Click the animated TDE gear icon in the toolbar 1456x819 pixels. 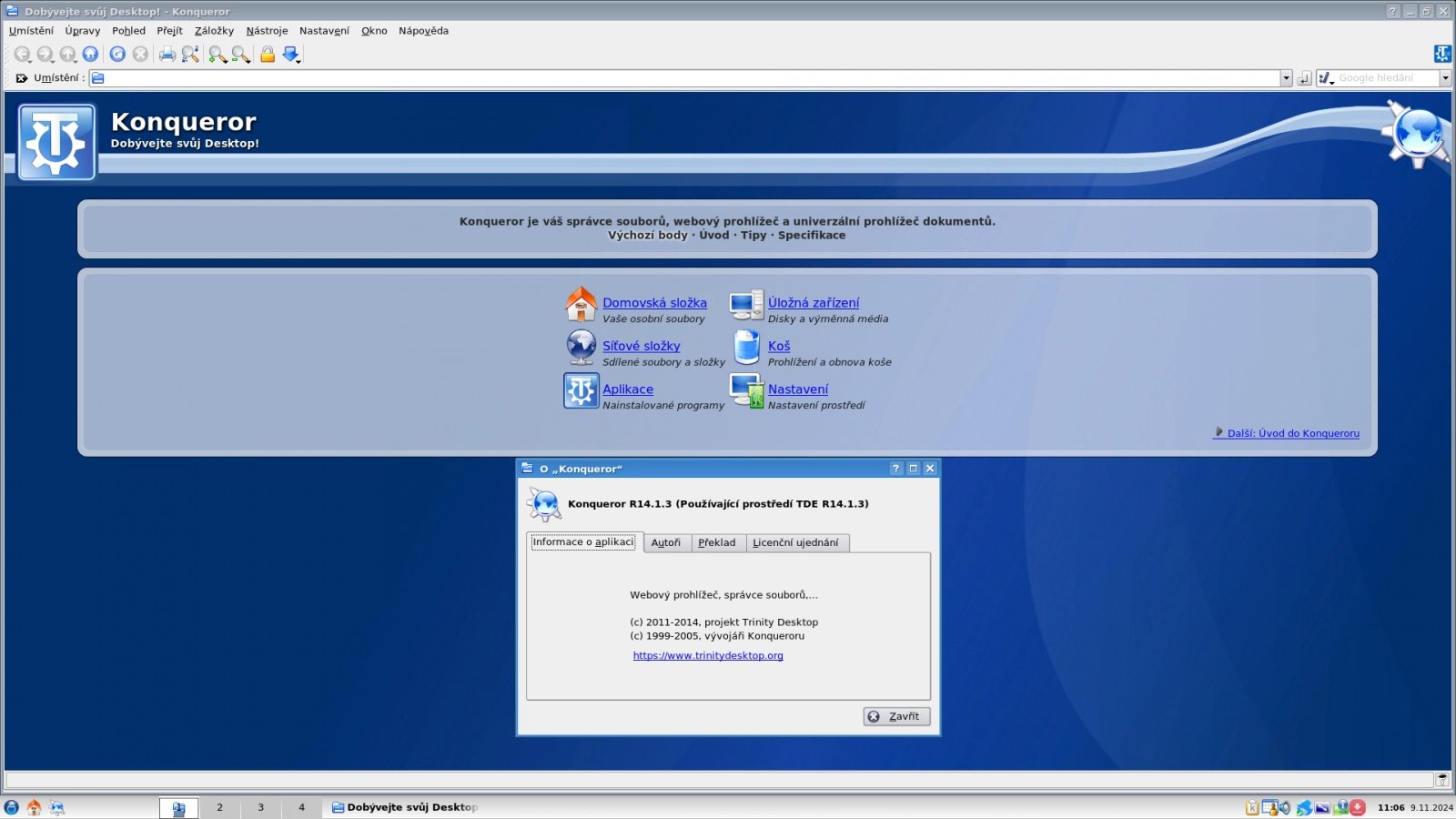[1442, 55]
